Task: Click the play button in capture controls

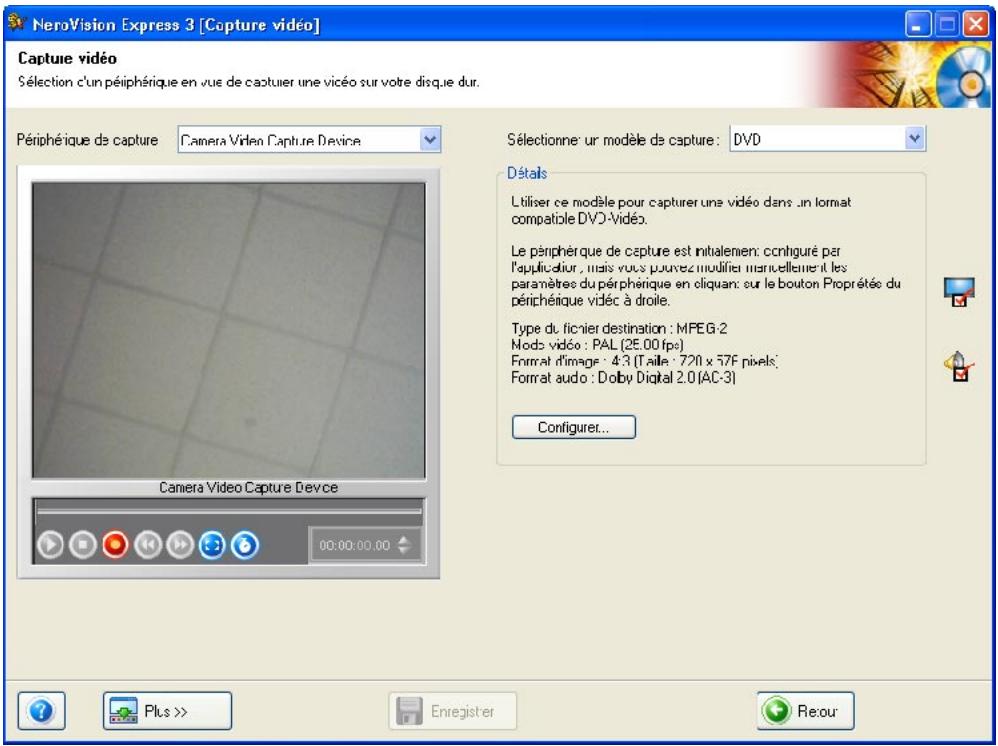Action: tap(50, 545)
